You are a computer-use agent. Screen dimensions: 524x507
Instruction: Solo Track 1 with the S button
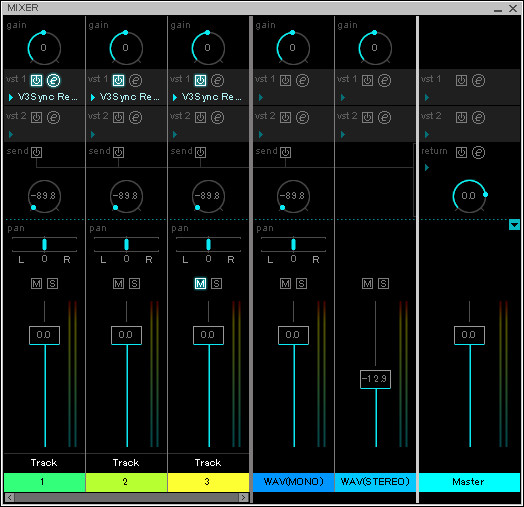[52, 283]
